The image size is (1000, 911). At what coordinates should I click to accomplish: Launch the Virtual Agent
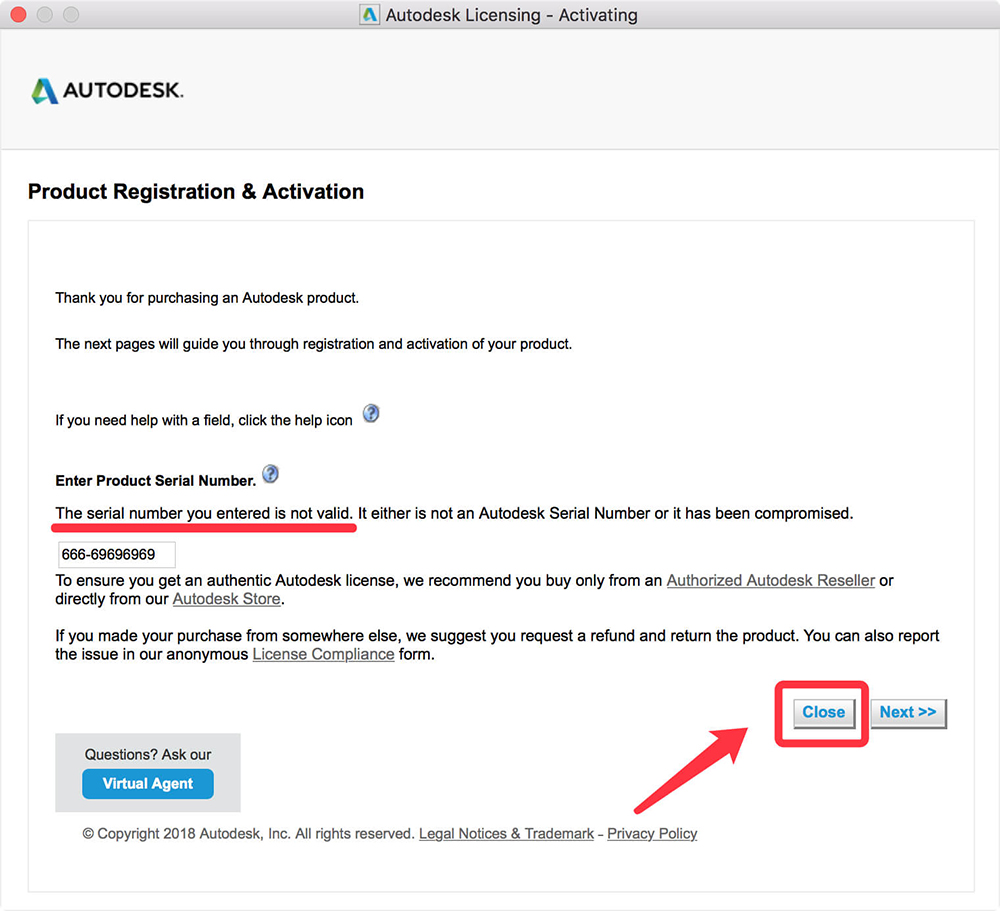pyautogui.click(x=148, y=783)
